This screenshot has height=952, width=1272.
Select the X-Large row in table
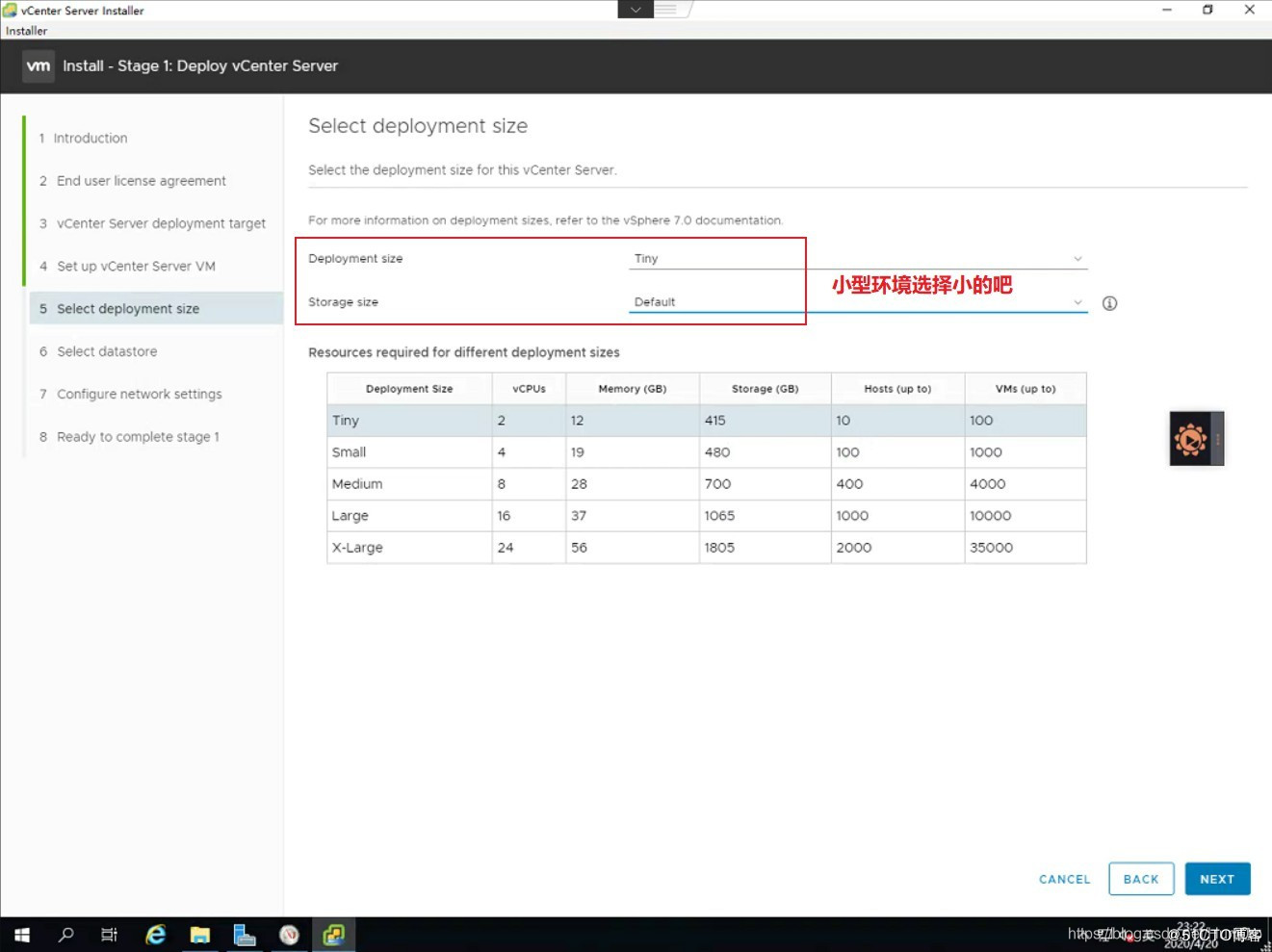click(x=707, y=548)
